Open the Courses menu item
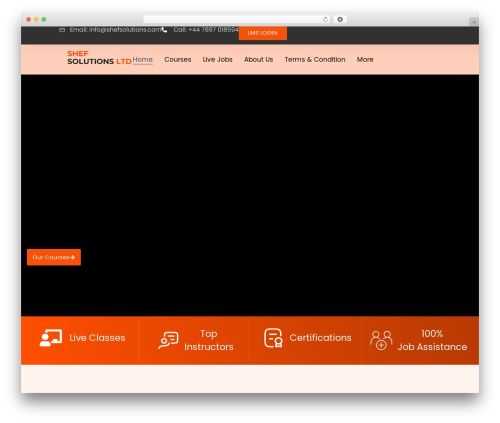 coord(178,60)
